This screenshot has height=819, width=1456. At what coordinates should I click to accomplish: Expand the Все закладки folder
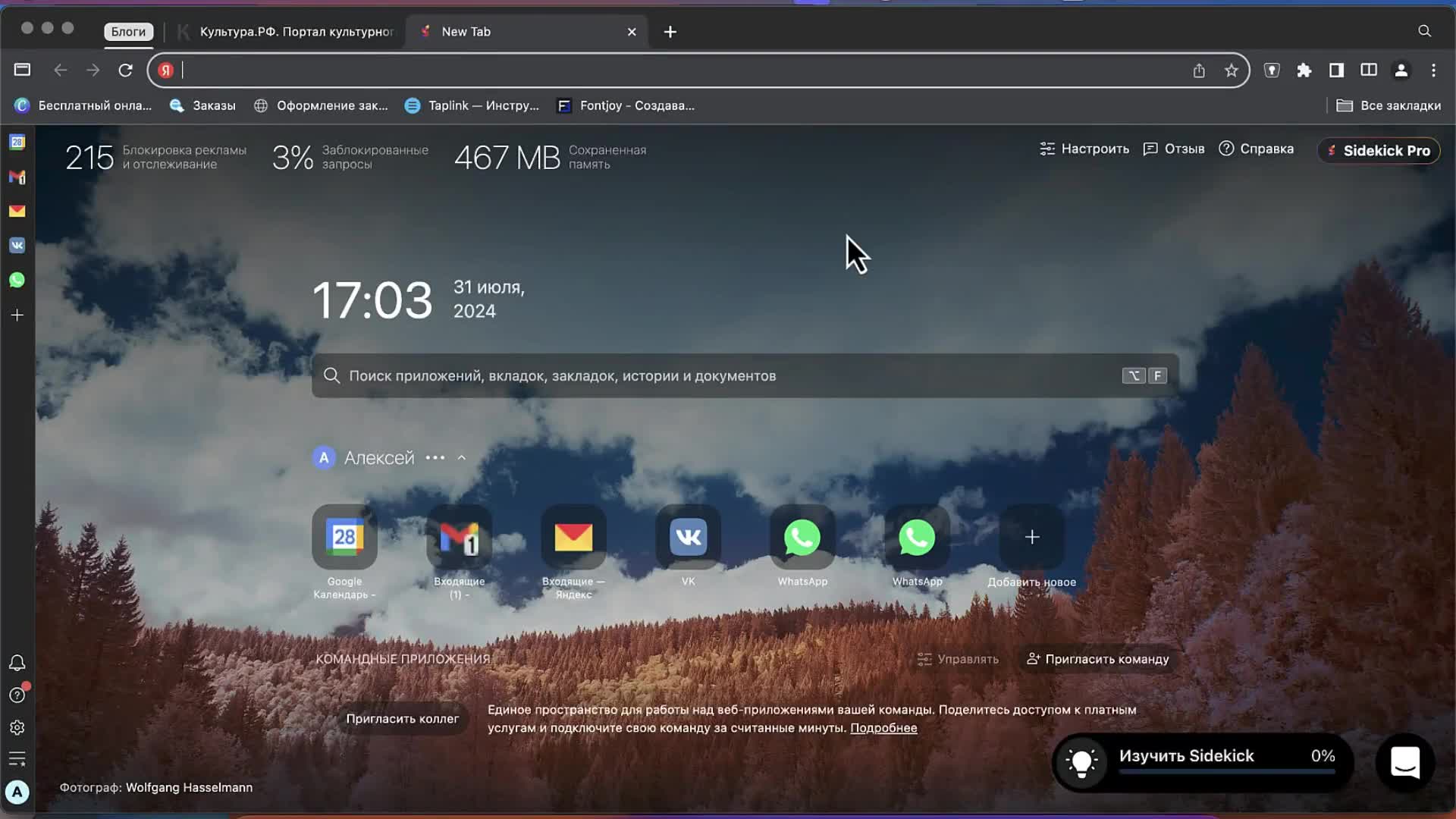click(1389, 105)
